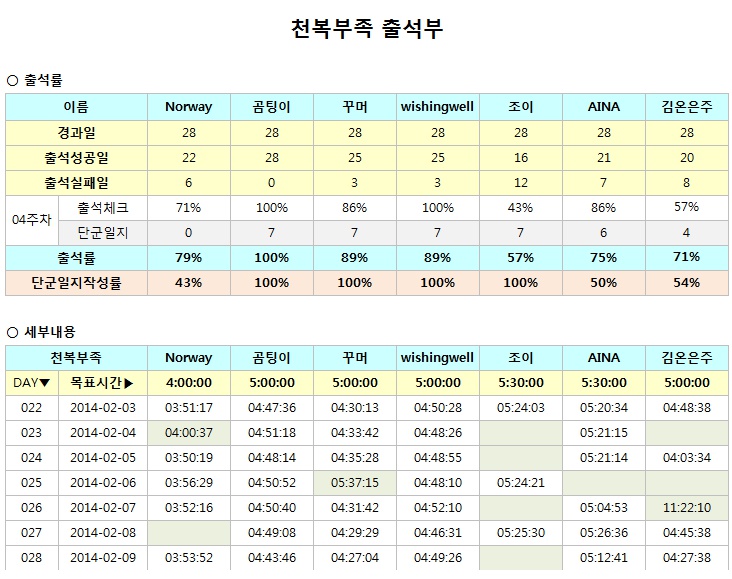
Task: Click the DAY▼ header cell
Action: pos(32,383)
